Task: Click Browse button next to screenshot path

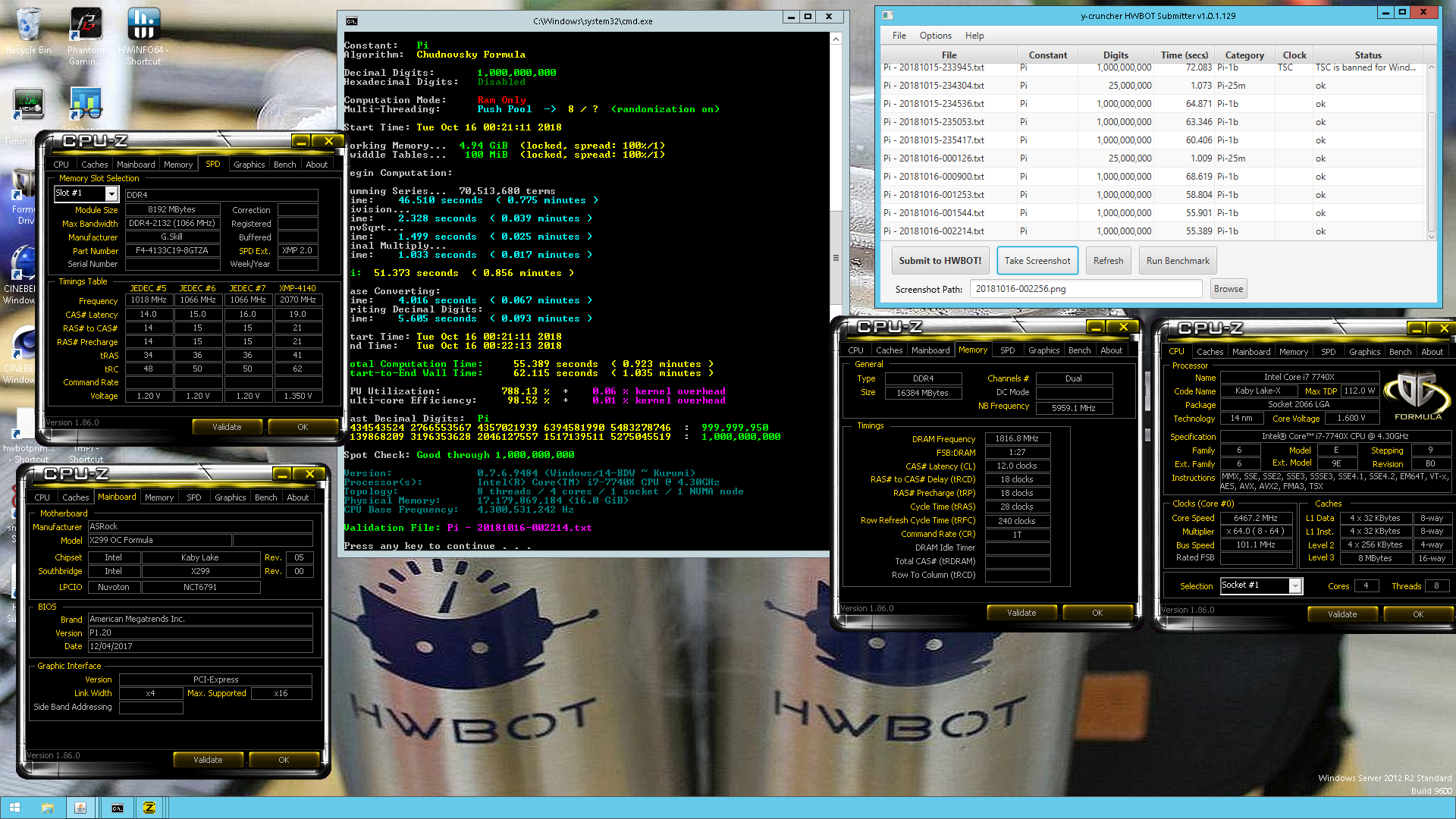Action: point(1228,289)
